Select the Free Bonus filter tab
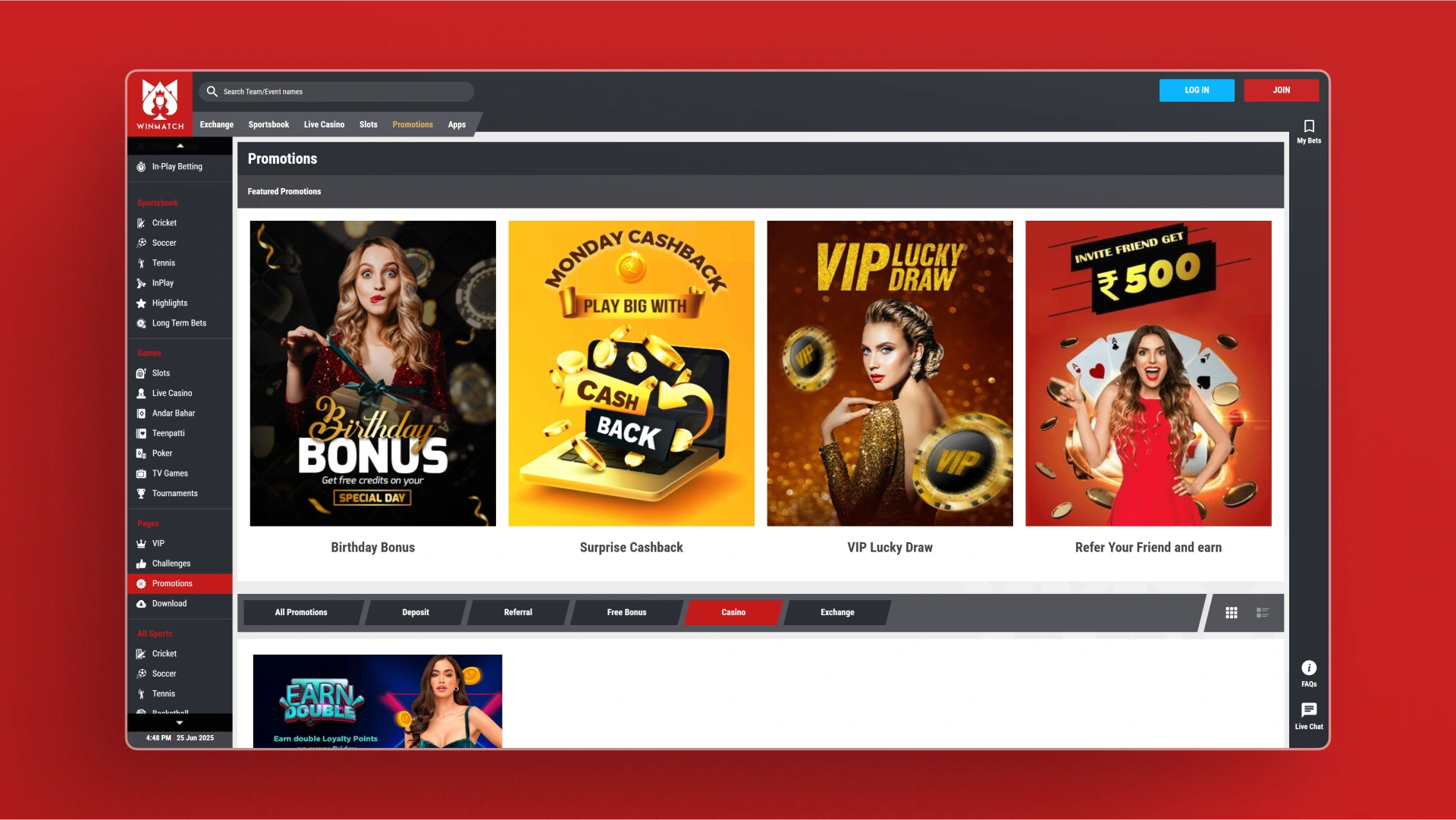 (x=626, y=613)
